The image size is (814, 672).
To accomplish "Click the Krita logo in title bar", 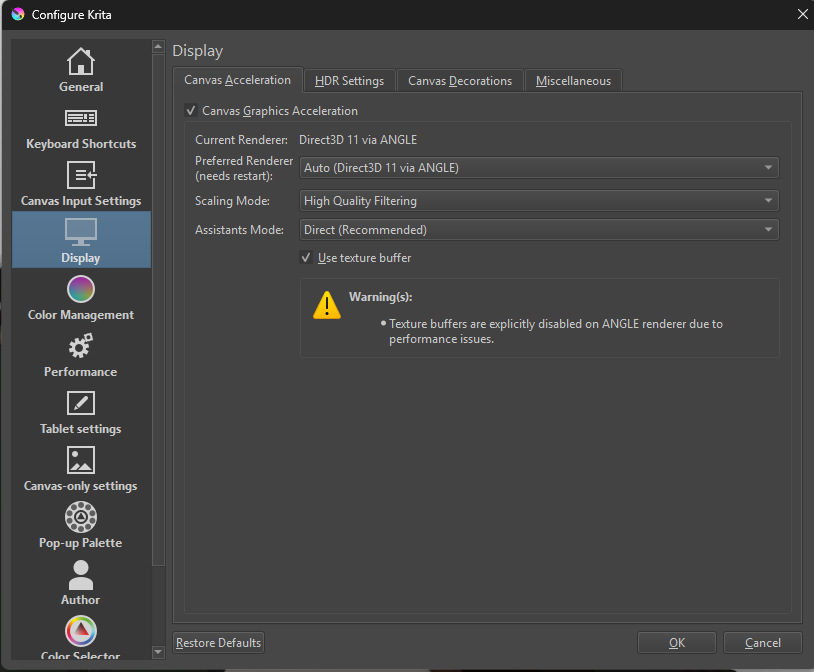I will tap(18, 15).
